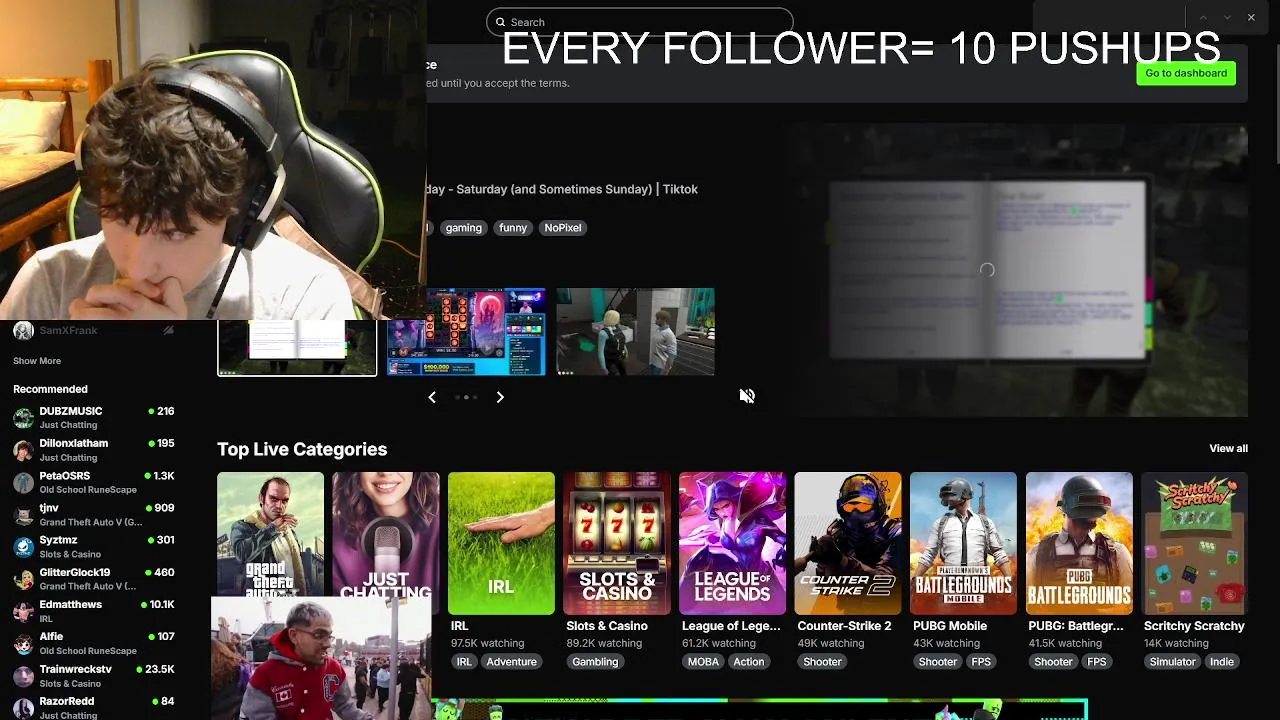Open Slots & Casino category cover

point(617,543)
